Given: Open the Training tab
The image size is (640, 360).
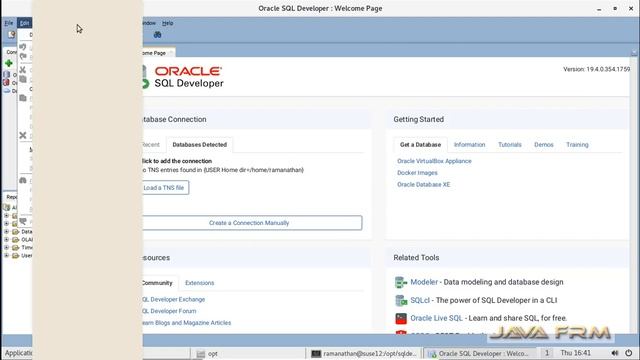Looking at the screenshot, I should point(577,144).
